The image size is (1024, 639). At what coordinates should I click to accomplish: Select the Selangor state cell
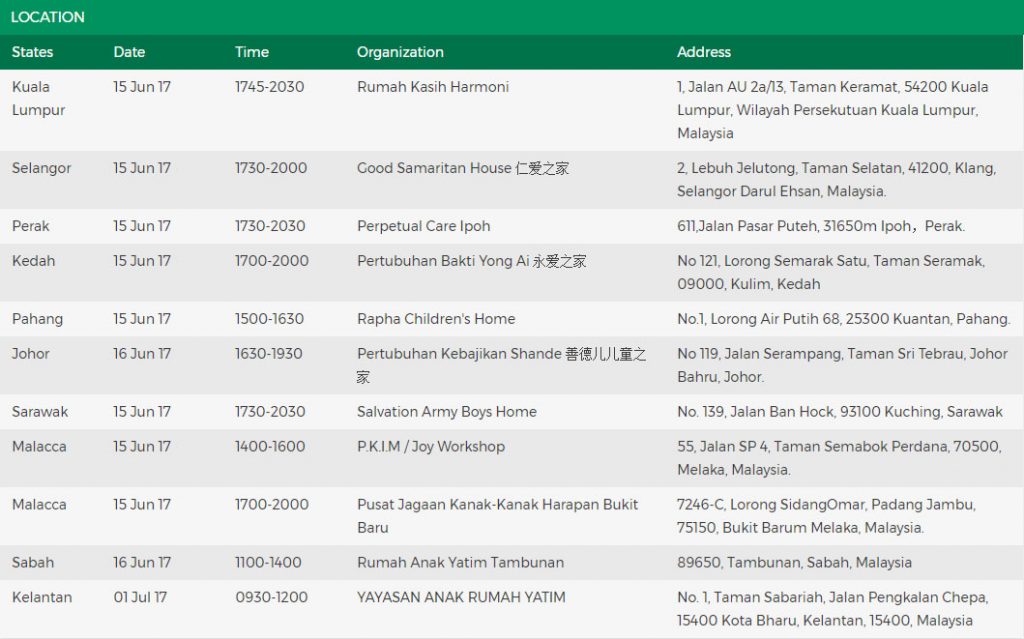pyautogui.click(x=41, y=169)
